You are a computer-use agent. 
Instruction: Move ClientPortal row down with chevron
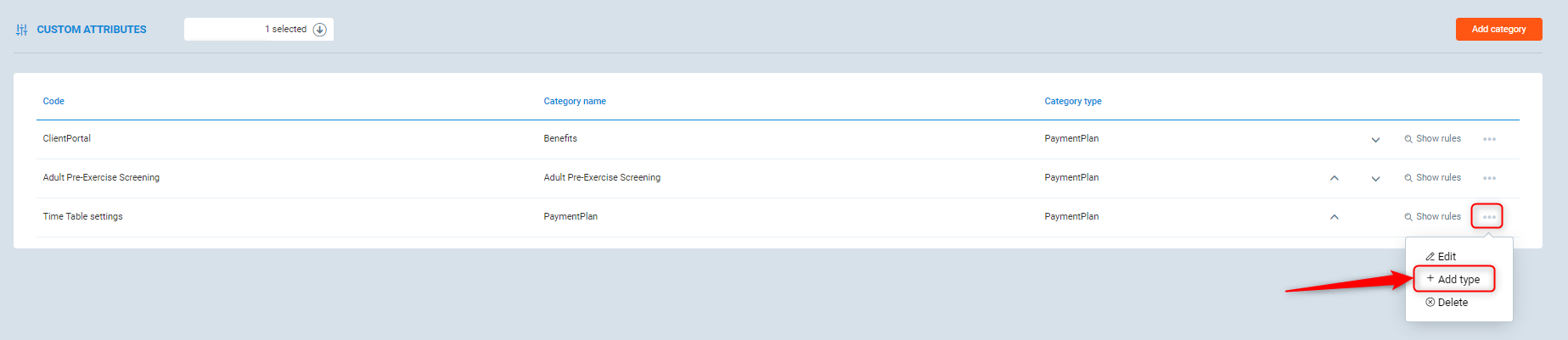pos(1375,140)
